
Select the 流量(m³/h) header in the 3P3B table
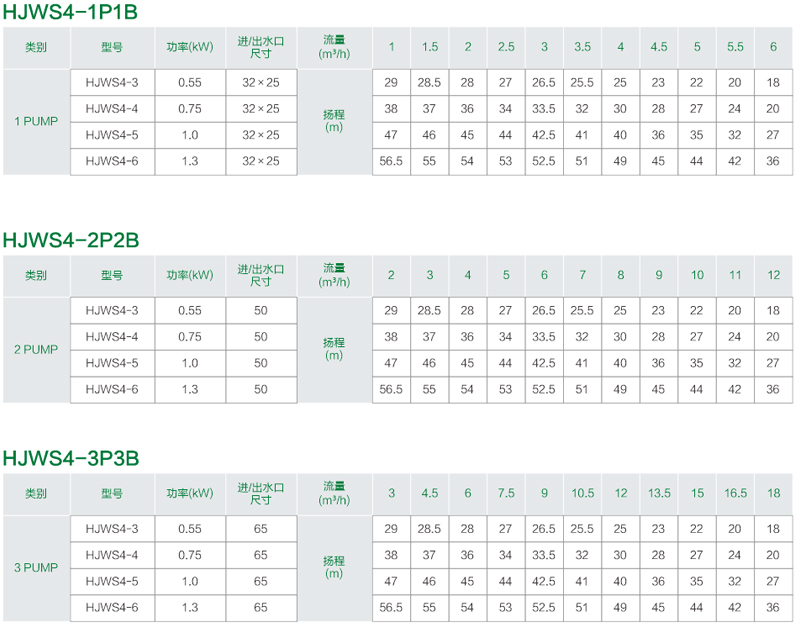334,493
